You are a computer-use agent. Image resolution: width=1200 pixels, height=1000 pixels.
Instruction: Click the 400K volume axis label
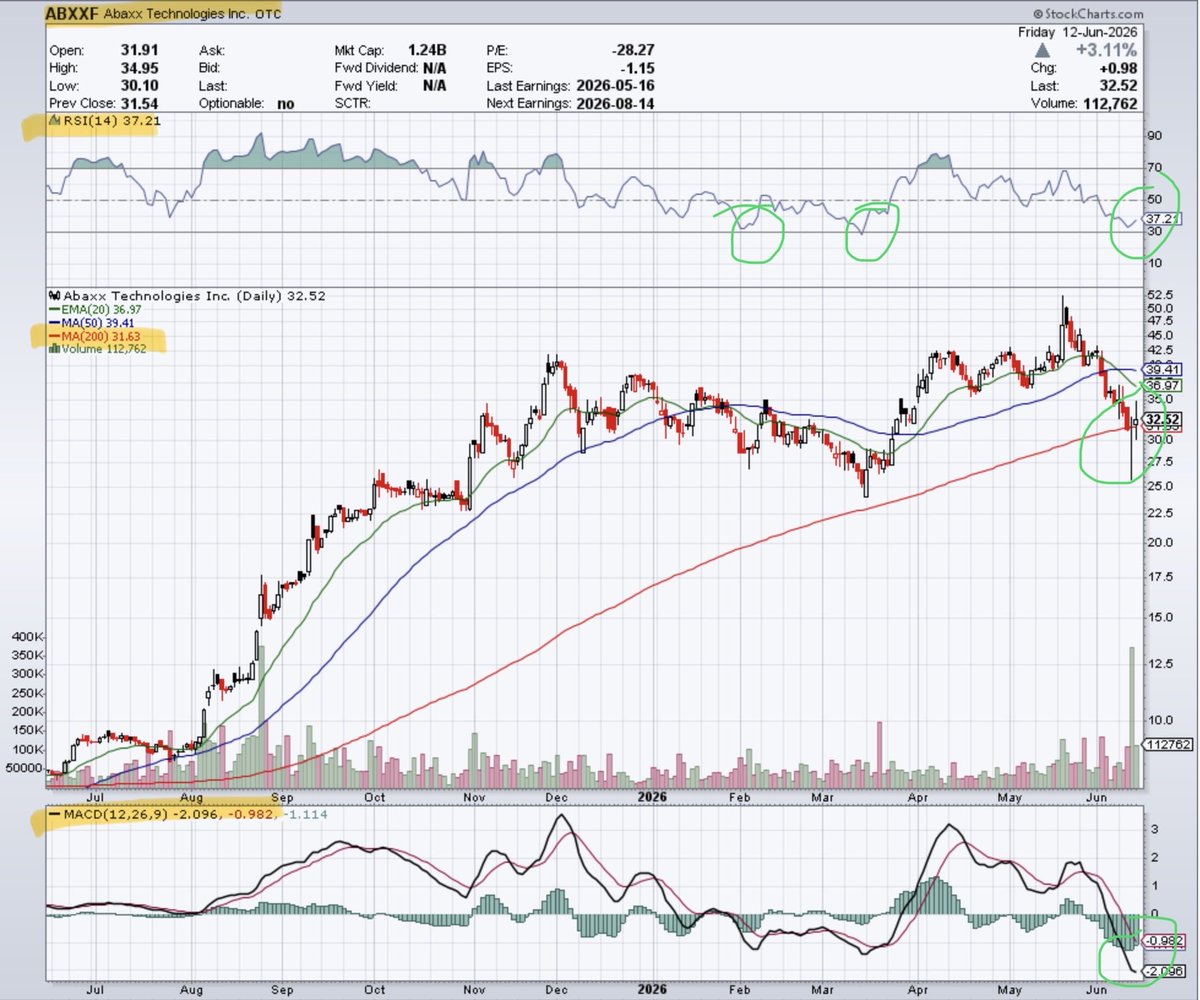click(27, 636)
